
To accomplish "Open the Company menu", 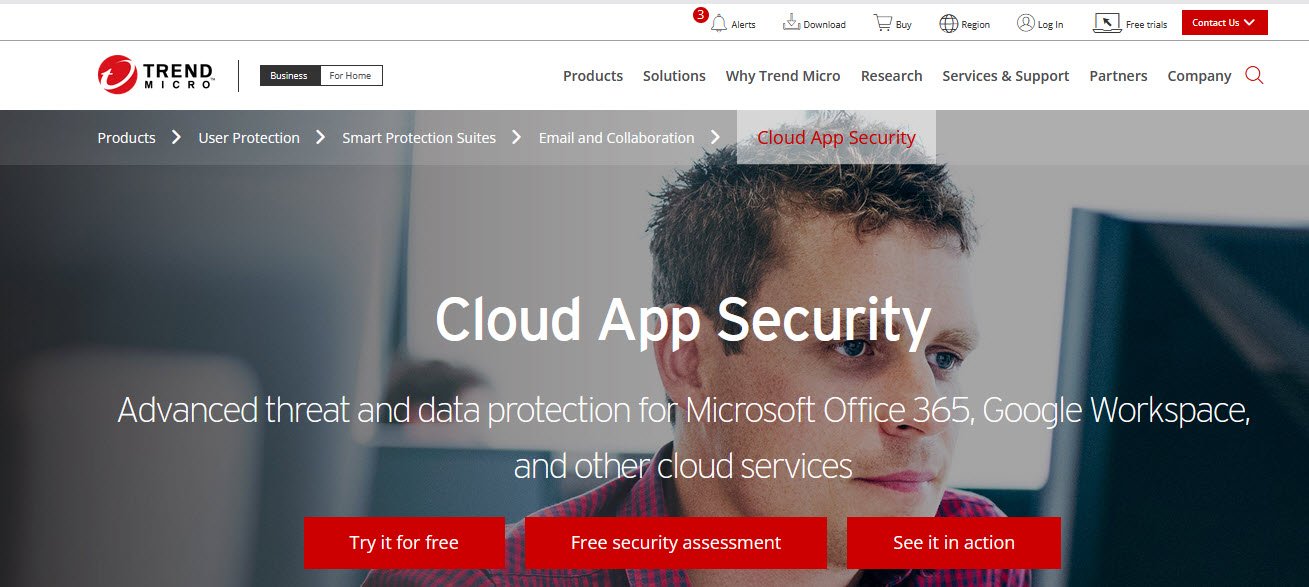I will point(1199,76).
